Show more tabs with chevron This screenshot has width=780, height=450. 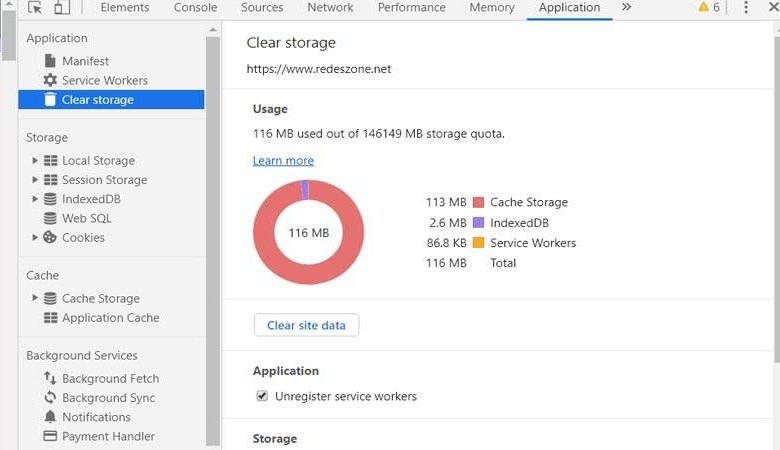click(626, 7)
